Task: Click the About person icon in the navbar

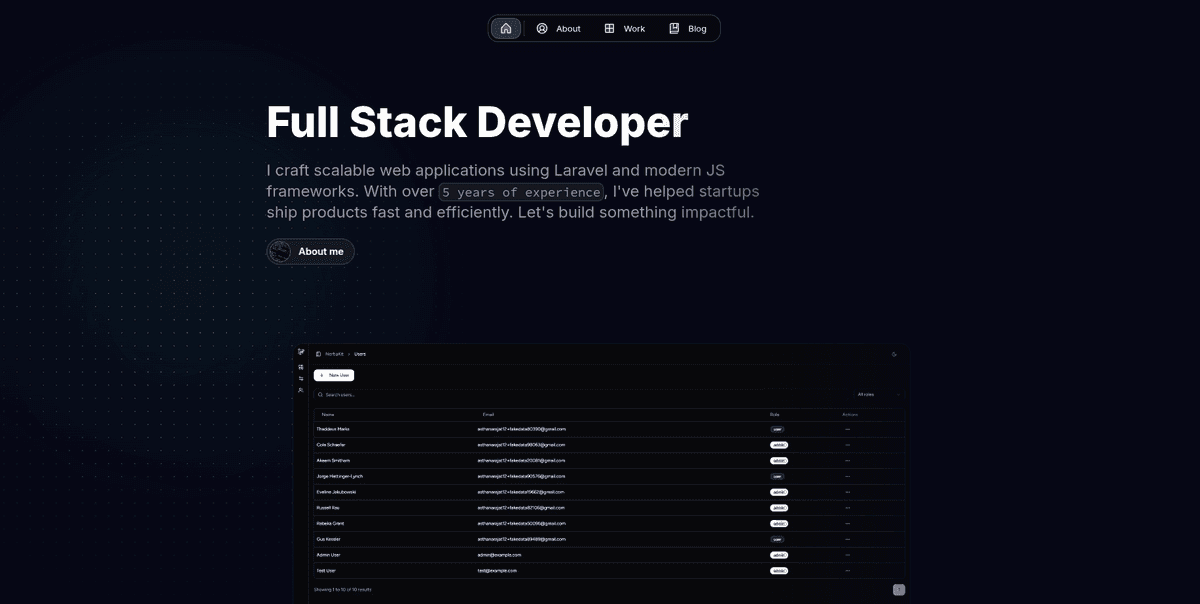Action: pyautogui.click(x=540, y=28)
